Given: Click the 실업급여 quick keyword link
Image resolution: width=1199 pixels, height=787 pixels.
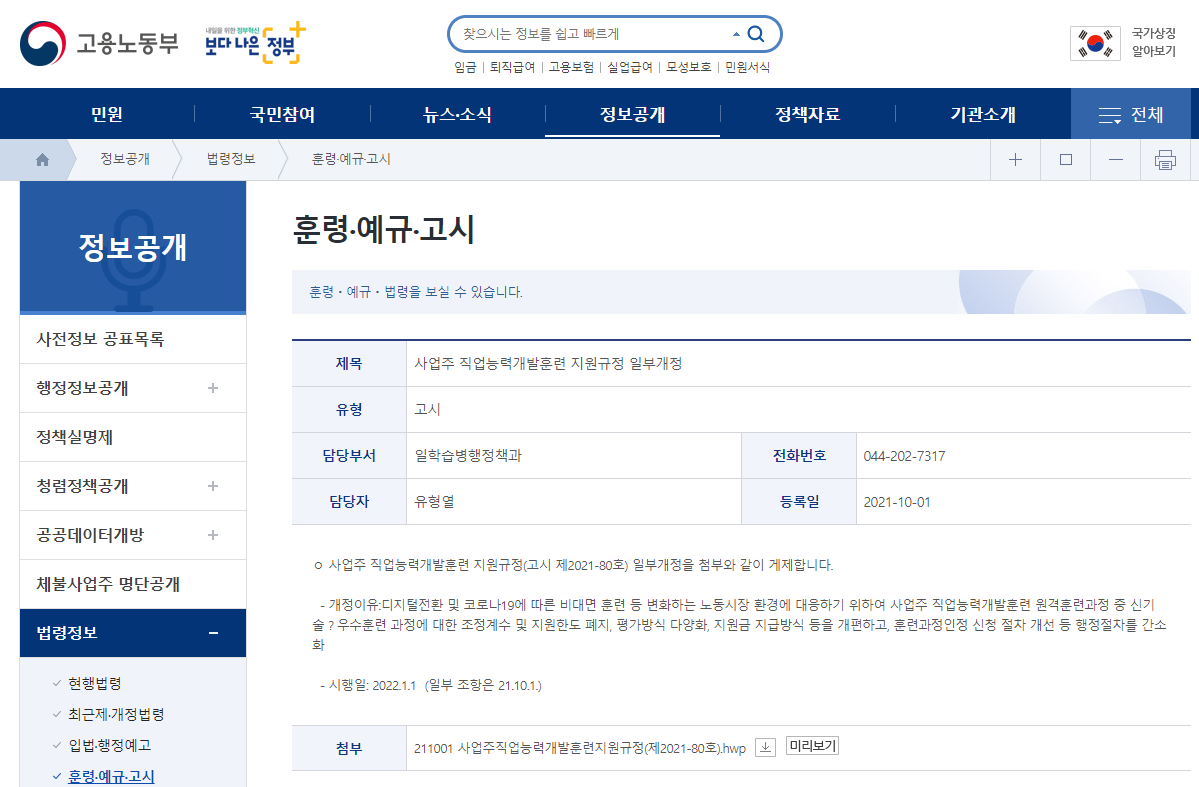Looking at the screenshot, I should click(629, 67).
